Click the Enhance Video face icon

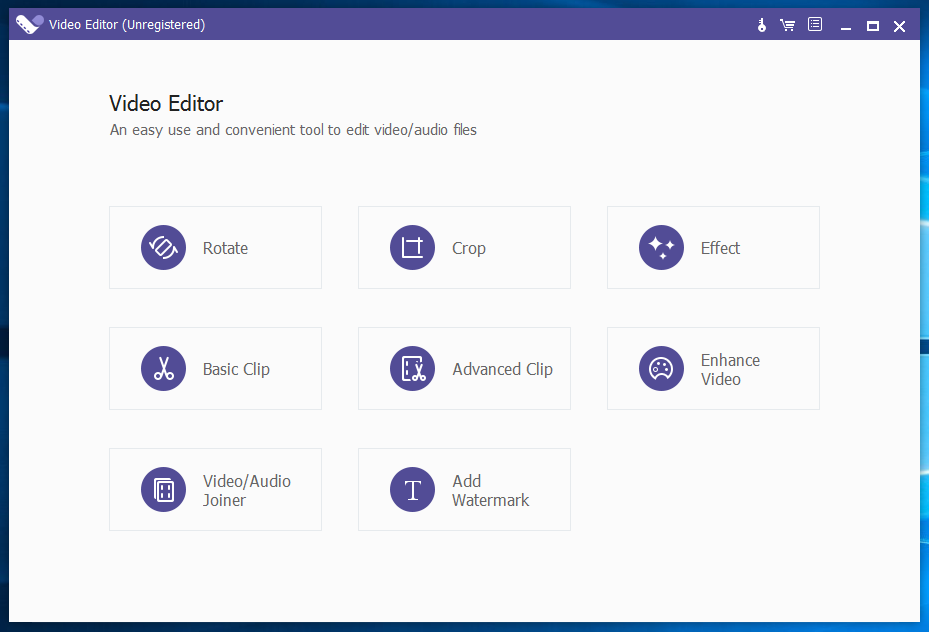pyautogui.click(x=661, y=368)
